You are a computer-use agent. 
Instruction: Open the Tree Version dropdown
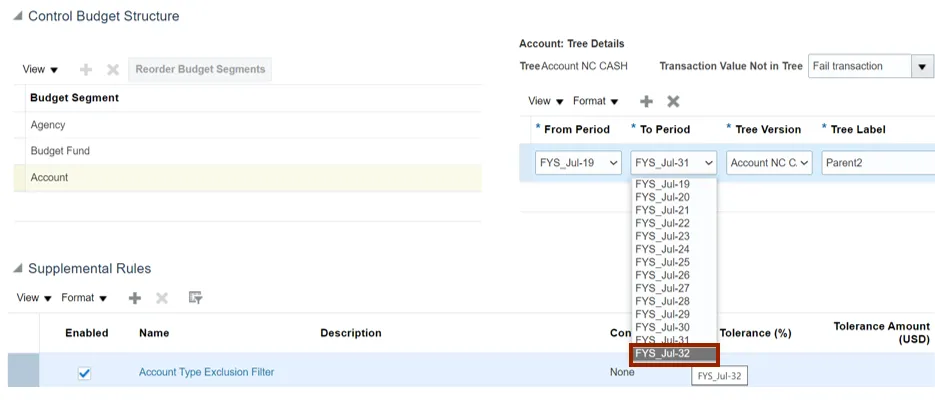(769, 163)
